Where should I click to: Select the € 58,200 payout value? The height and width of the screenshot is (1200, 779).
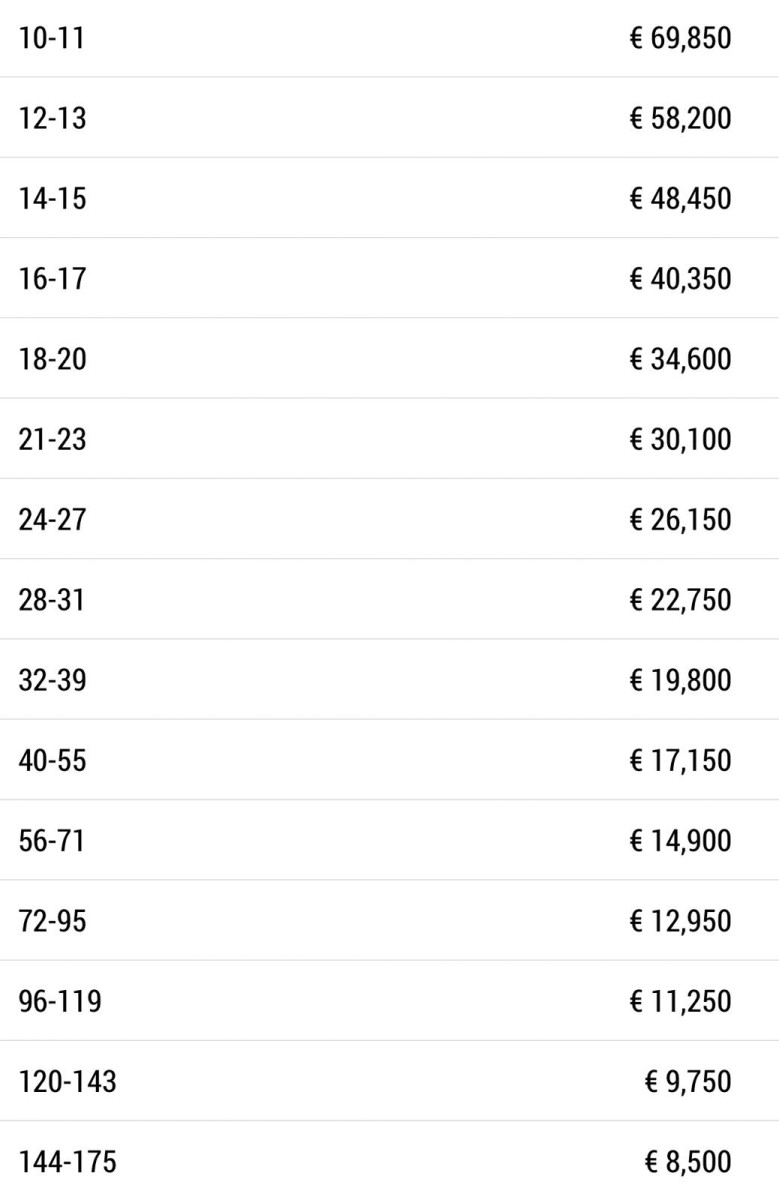point(680,119)
